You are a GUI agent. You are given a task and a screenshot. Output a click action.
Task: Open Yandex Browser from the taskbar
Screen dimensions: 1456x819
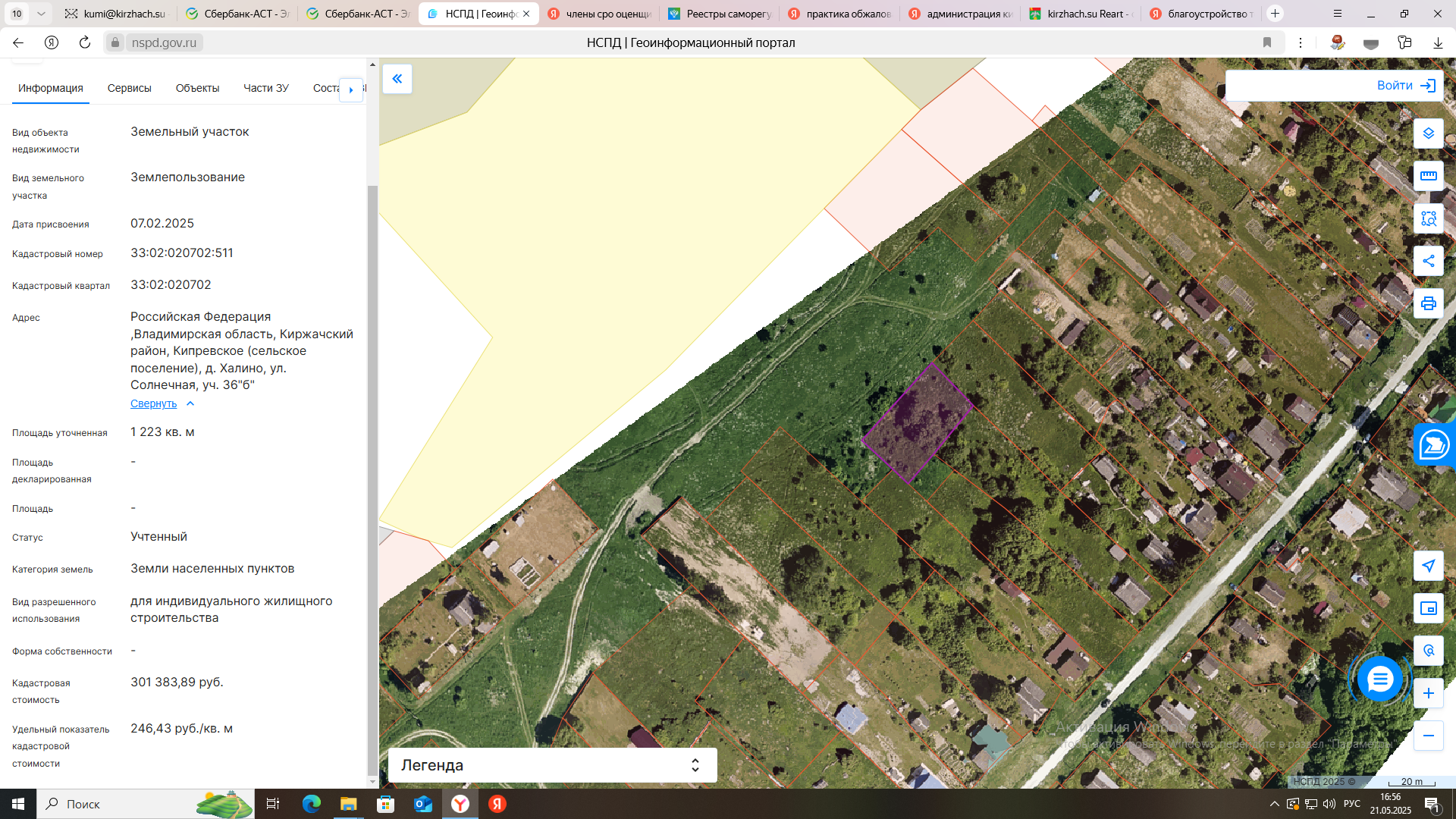(460, 804)
